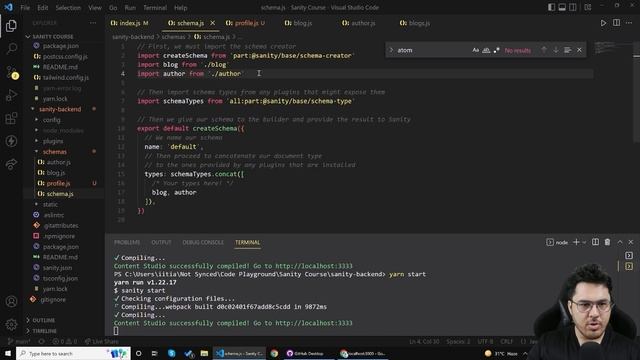Maximize terminal panel with up chevron
This screenshot has height=360, width=640.
620,242
